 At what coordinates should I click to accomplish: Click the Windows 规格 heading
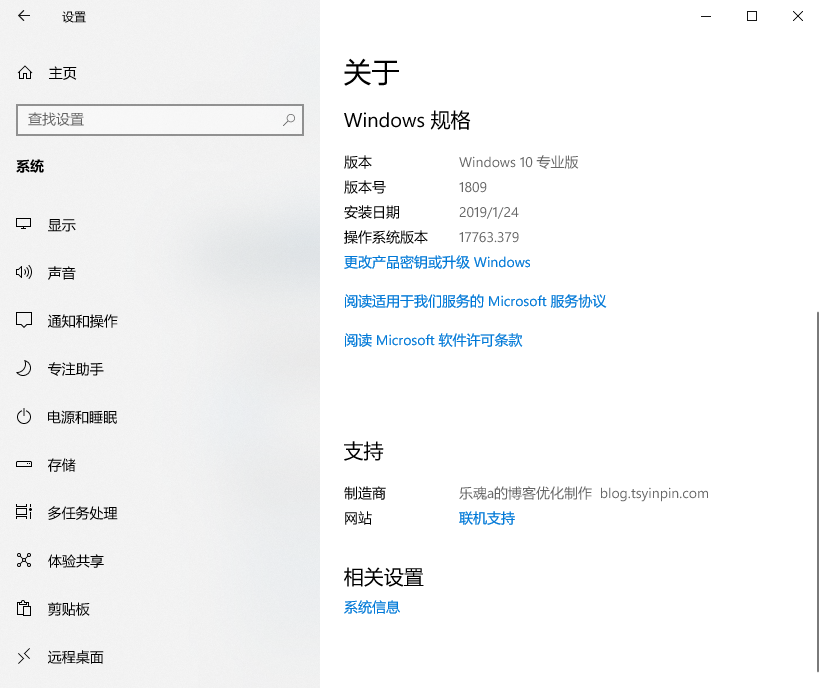[407, 120]
